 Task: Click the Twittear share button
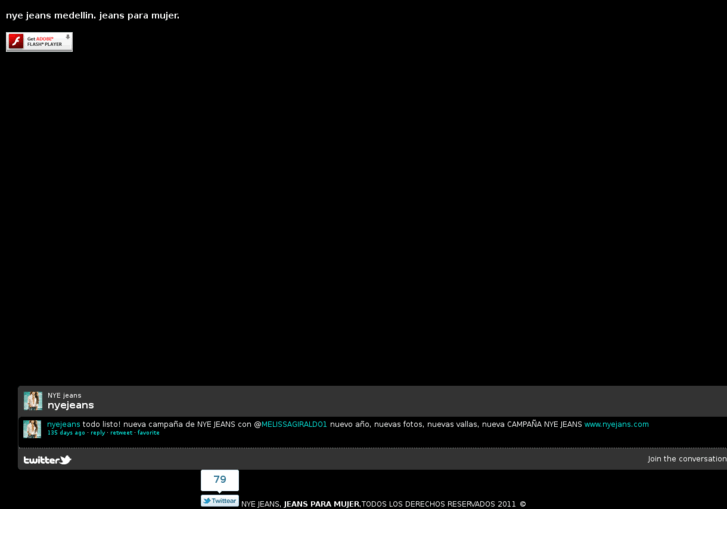(x=220, y=501)
